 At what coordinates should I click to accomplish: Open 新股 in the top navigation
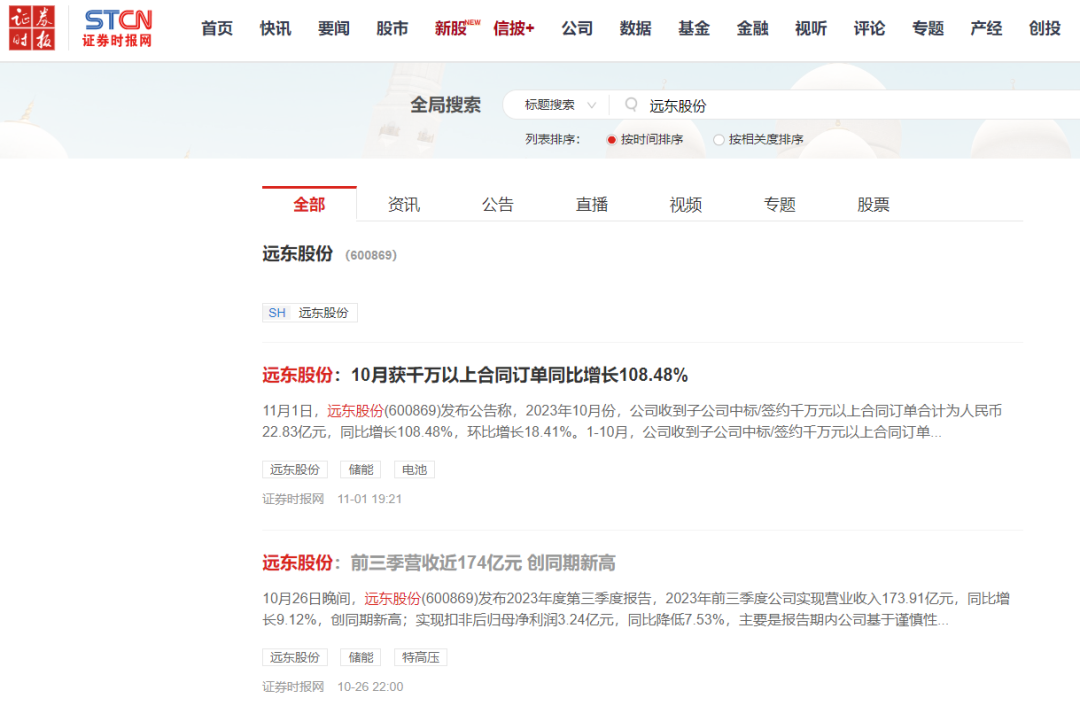[x=451, y=28]
